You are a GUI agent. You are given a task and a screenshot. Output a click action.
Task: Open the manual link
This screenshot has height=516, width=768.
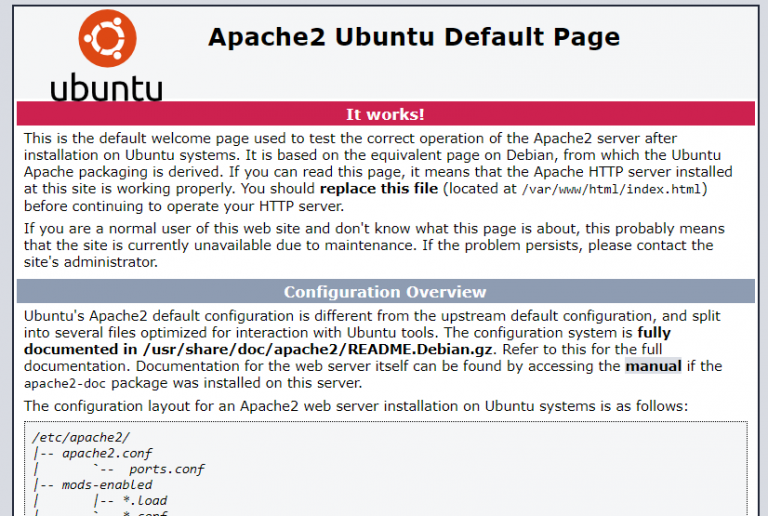(x=653, y=366)
